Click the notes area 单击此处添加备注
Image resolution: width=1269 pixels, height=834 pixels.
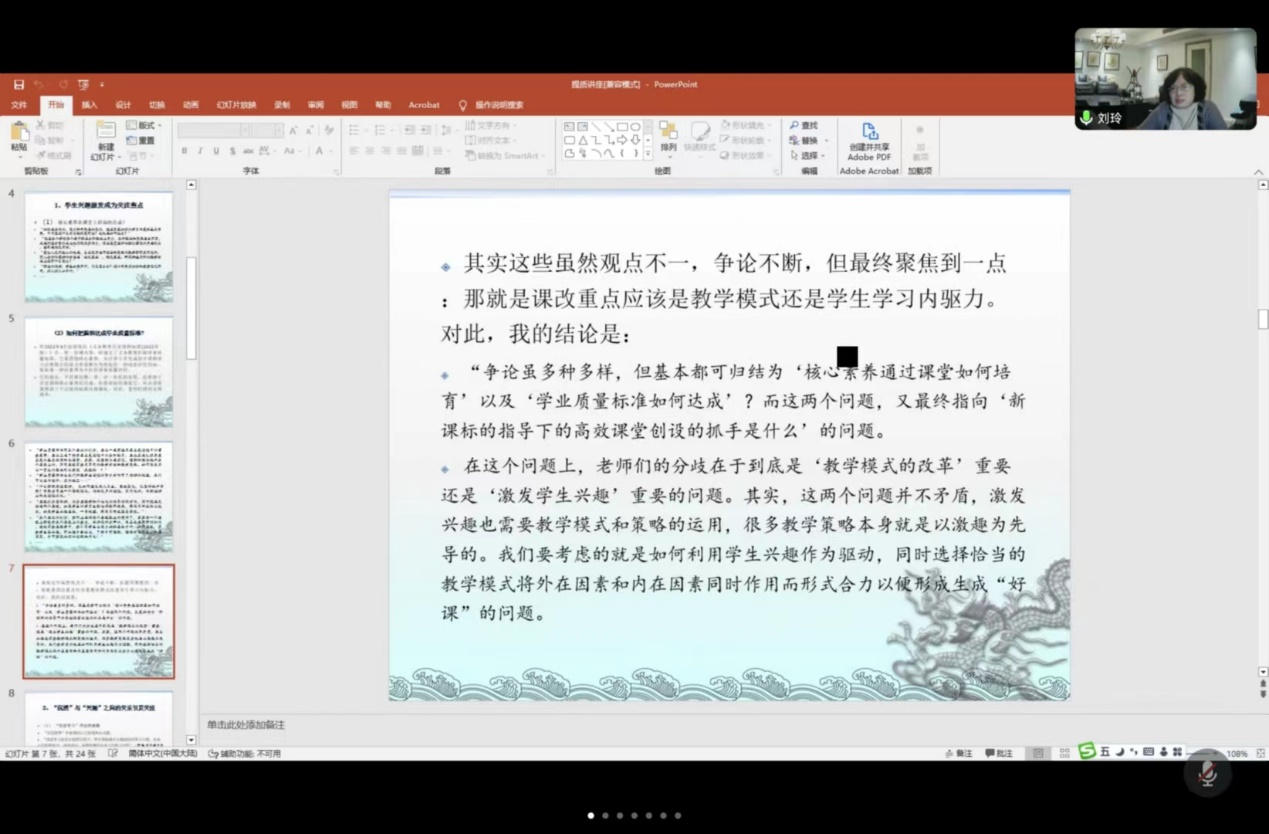coord(246,725)
